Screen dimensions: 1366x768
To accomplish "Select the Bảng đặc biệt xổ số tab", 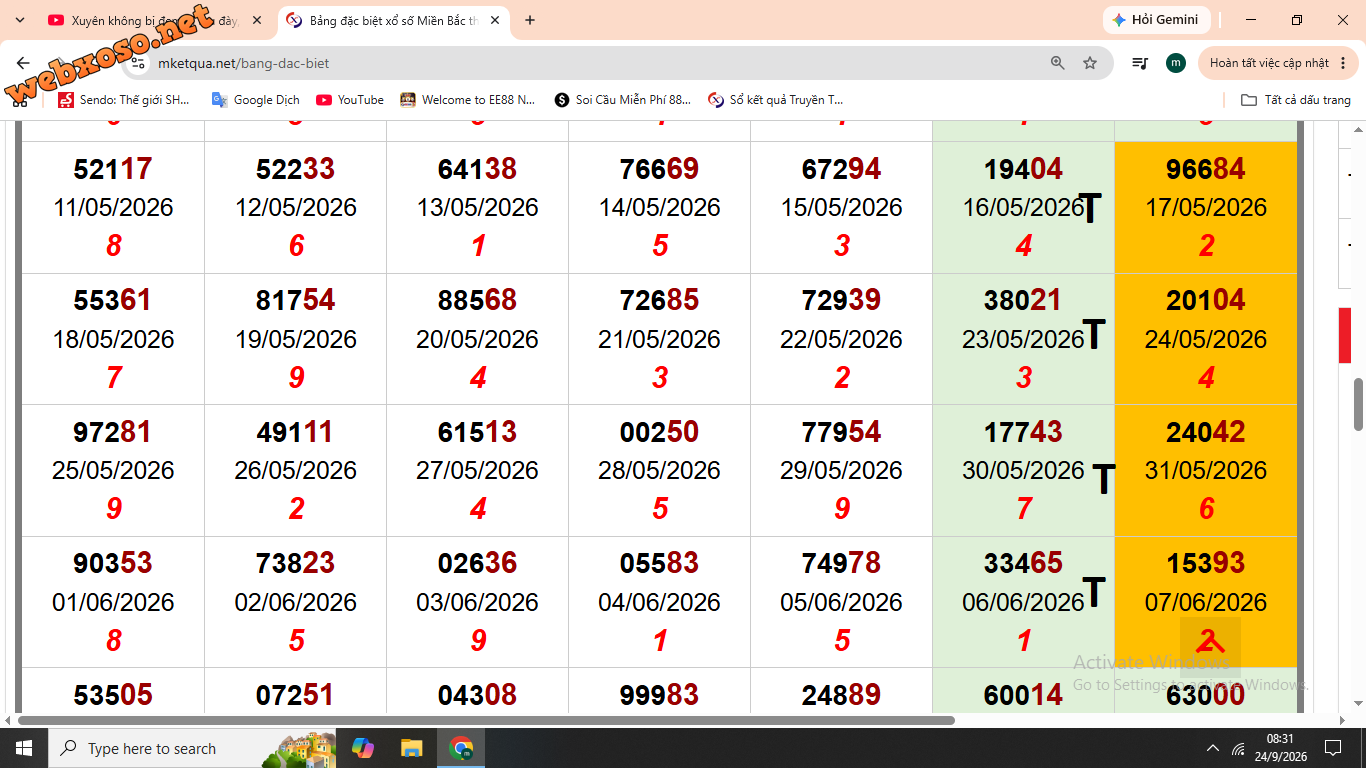I will pyautogui.click(x=395, y=20).
